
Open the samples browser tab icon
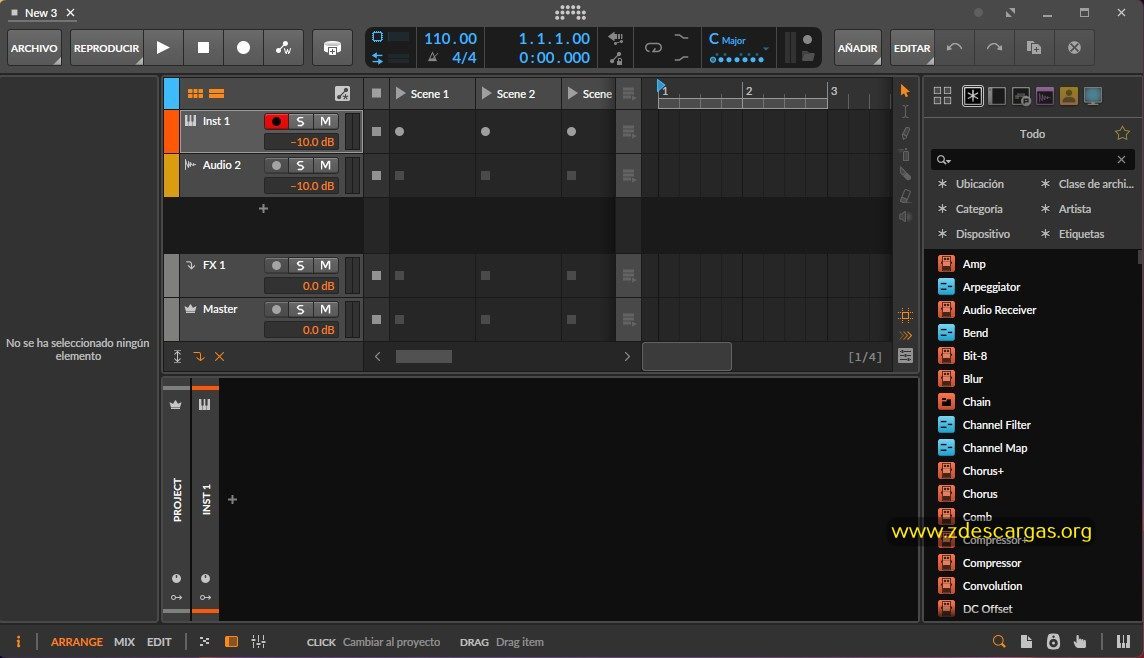1045,96
